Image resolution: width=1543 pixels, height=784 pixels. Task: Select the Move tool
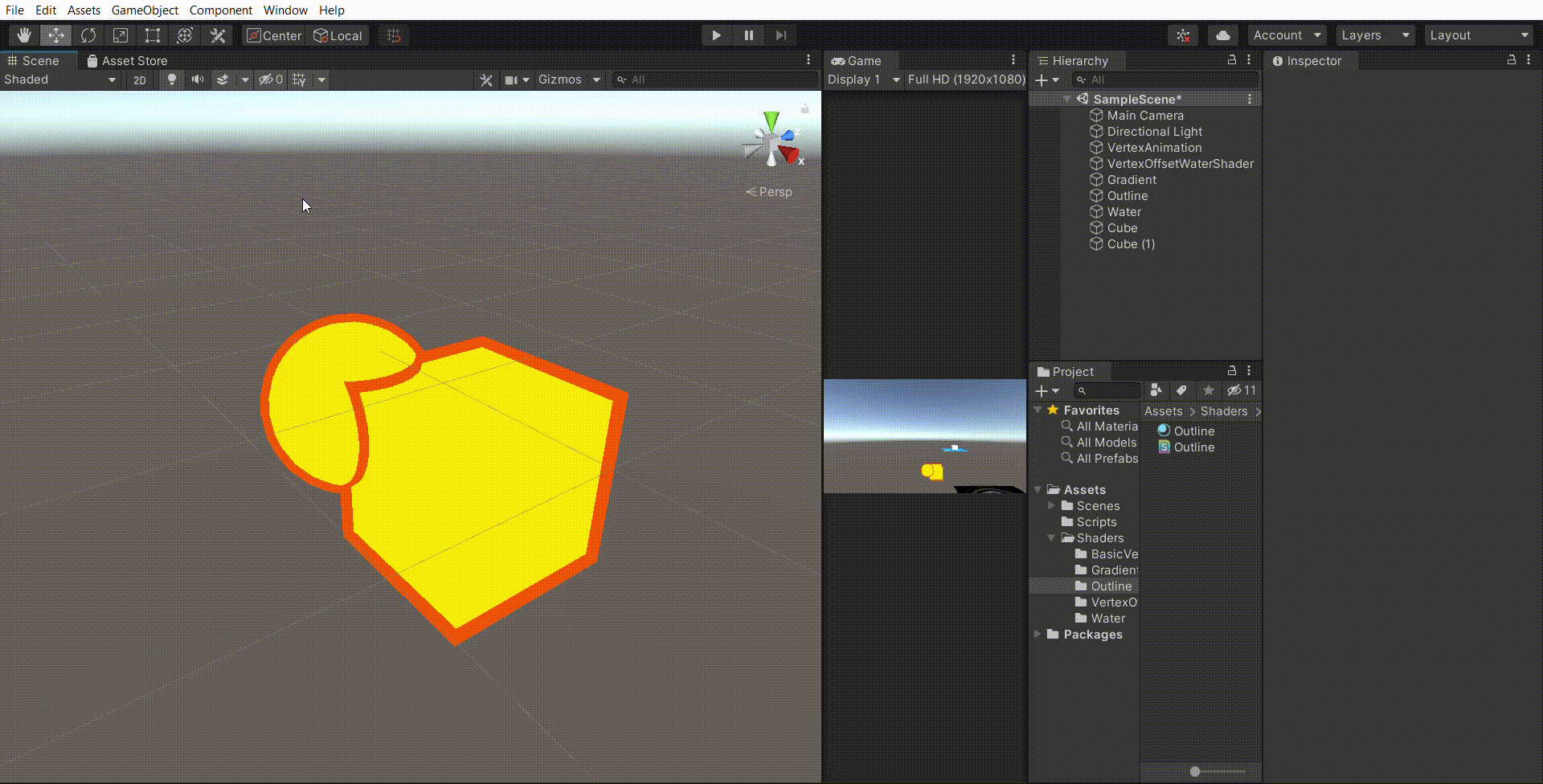point(56,35)
